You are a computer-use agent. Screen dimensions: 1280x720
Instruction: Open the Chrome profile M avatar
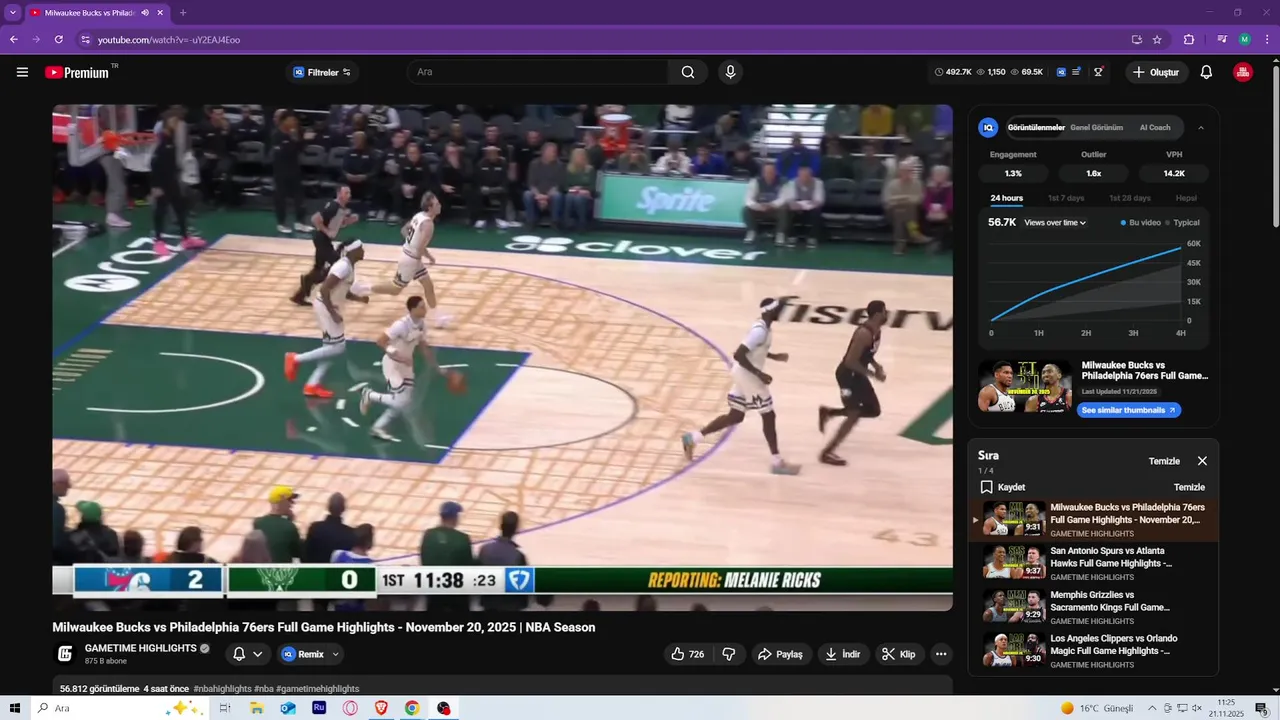1244,40
